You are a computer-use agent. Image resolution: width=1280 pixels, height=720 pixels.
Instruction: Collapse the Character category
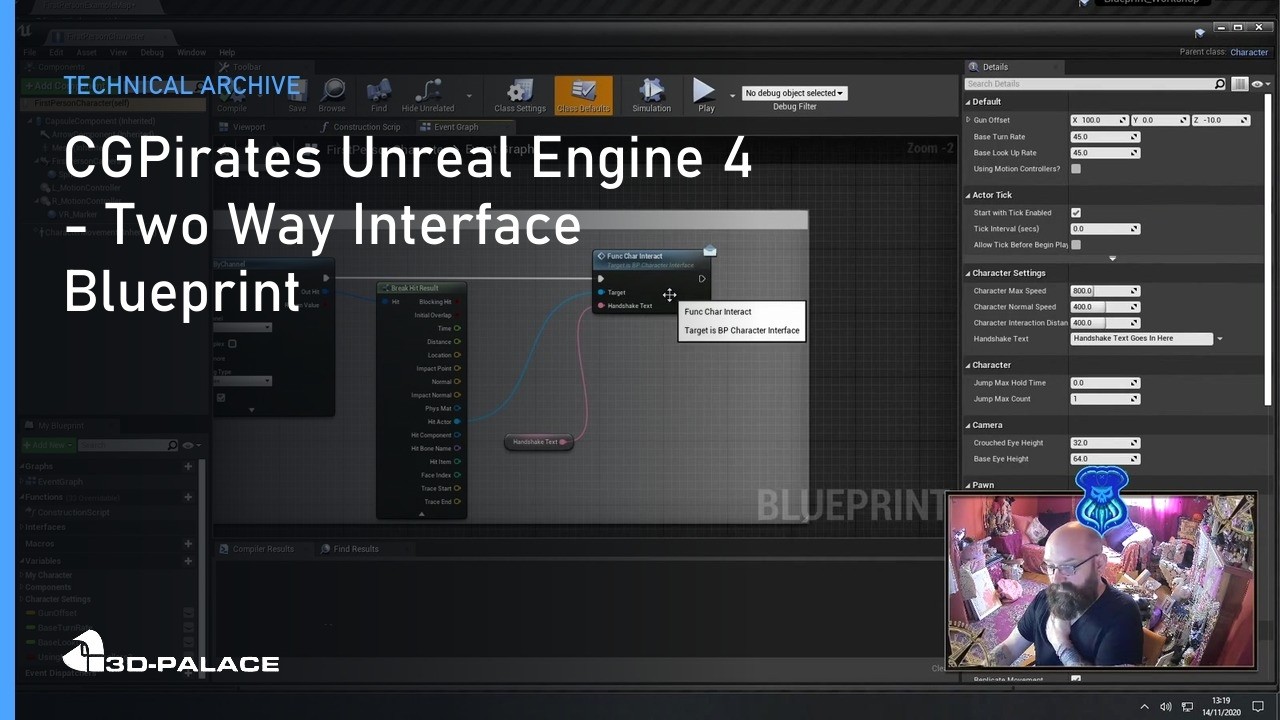click(968, 365)
